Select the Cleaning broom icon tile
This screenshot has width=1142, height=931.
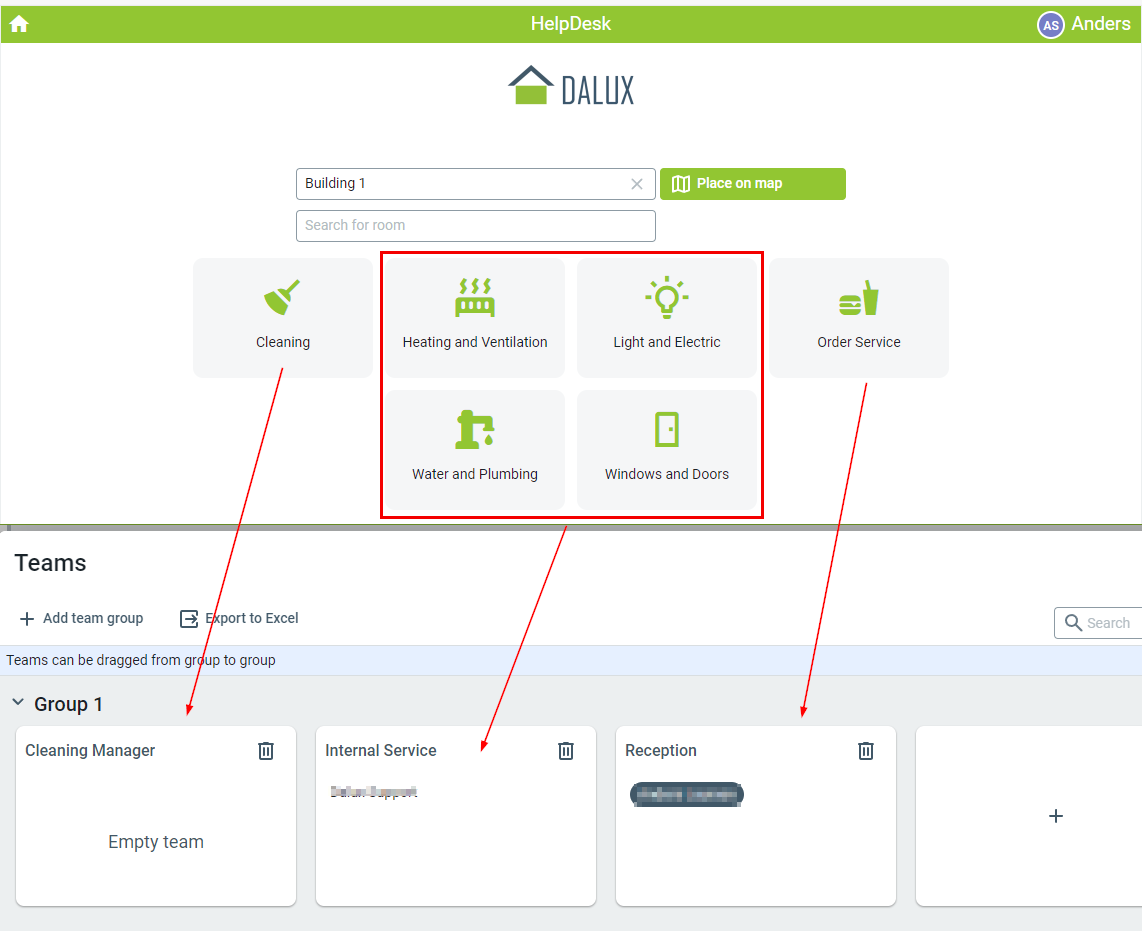pos(282,298)
